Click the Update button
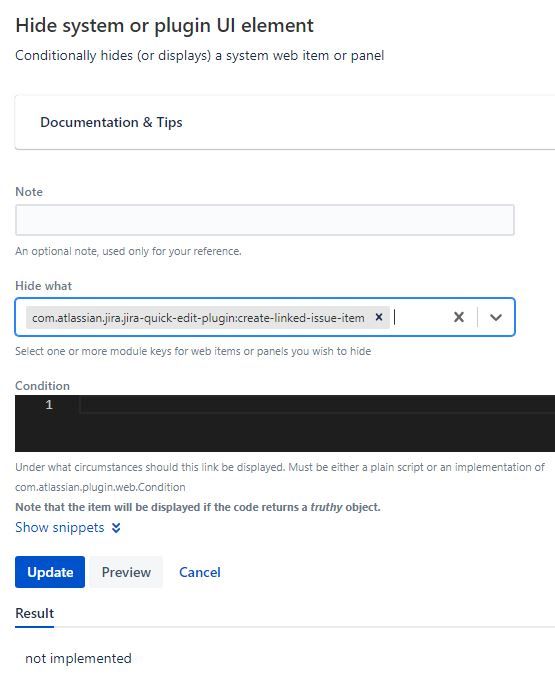This screenshot has height=686, width=555. point(50,572)
